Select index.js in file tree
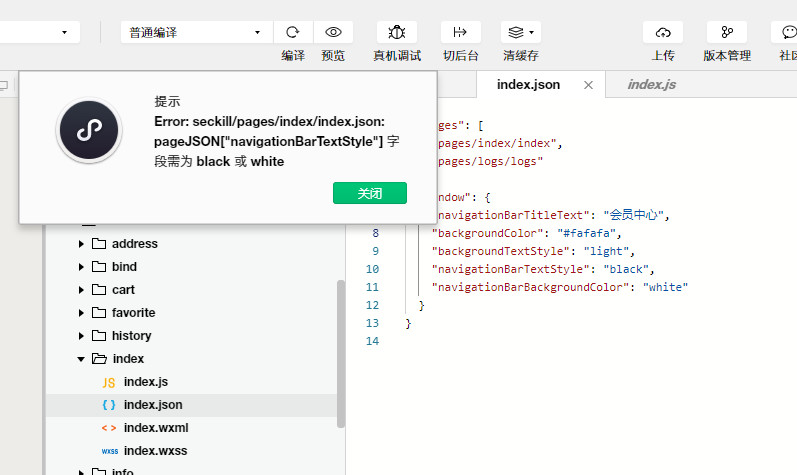 [x=145, y=382]
